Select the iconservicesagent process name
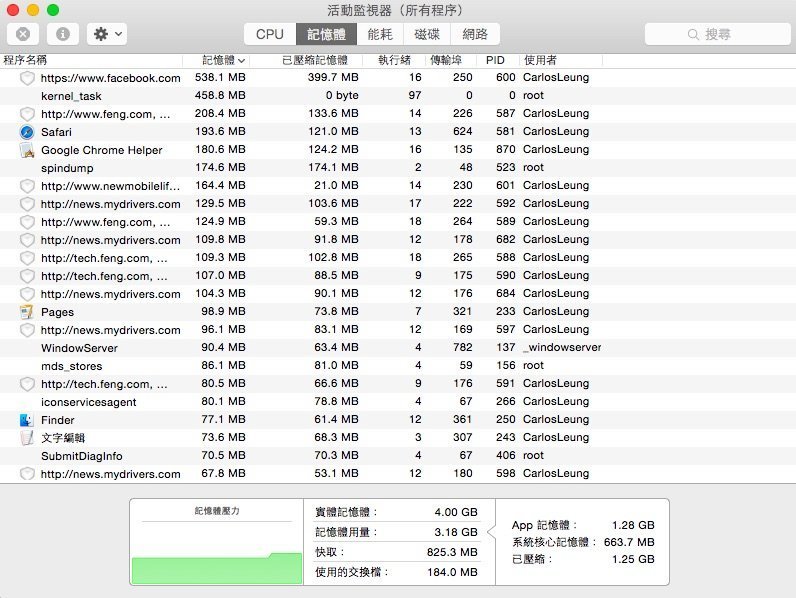This screenshot has width=796, height=598. click(88, 402)
